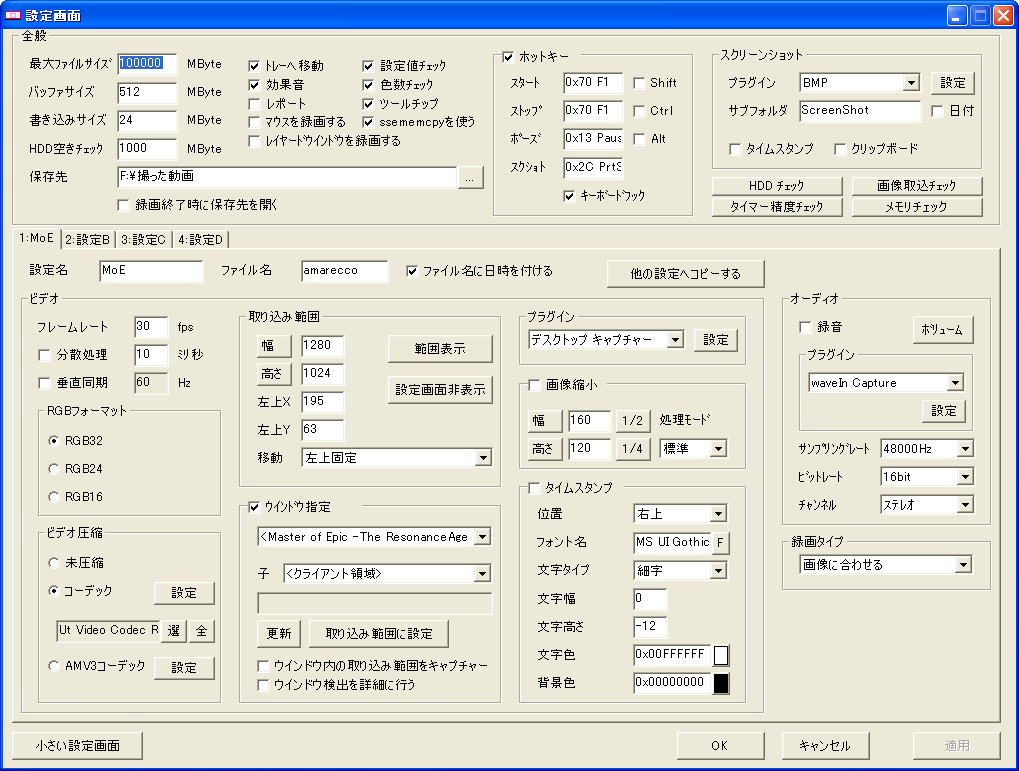Viewport: 1019px width, 771px height.
Task: Click 最大ファイルサイズ input field
Action: [147, 64]
